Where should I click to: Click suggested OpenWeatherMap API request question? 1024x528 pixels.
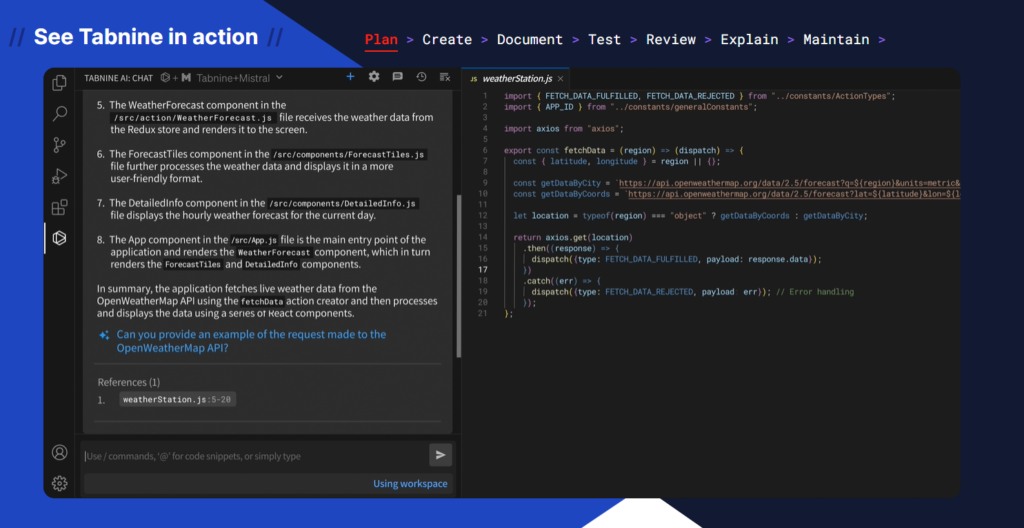coord(251,341)
